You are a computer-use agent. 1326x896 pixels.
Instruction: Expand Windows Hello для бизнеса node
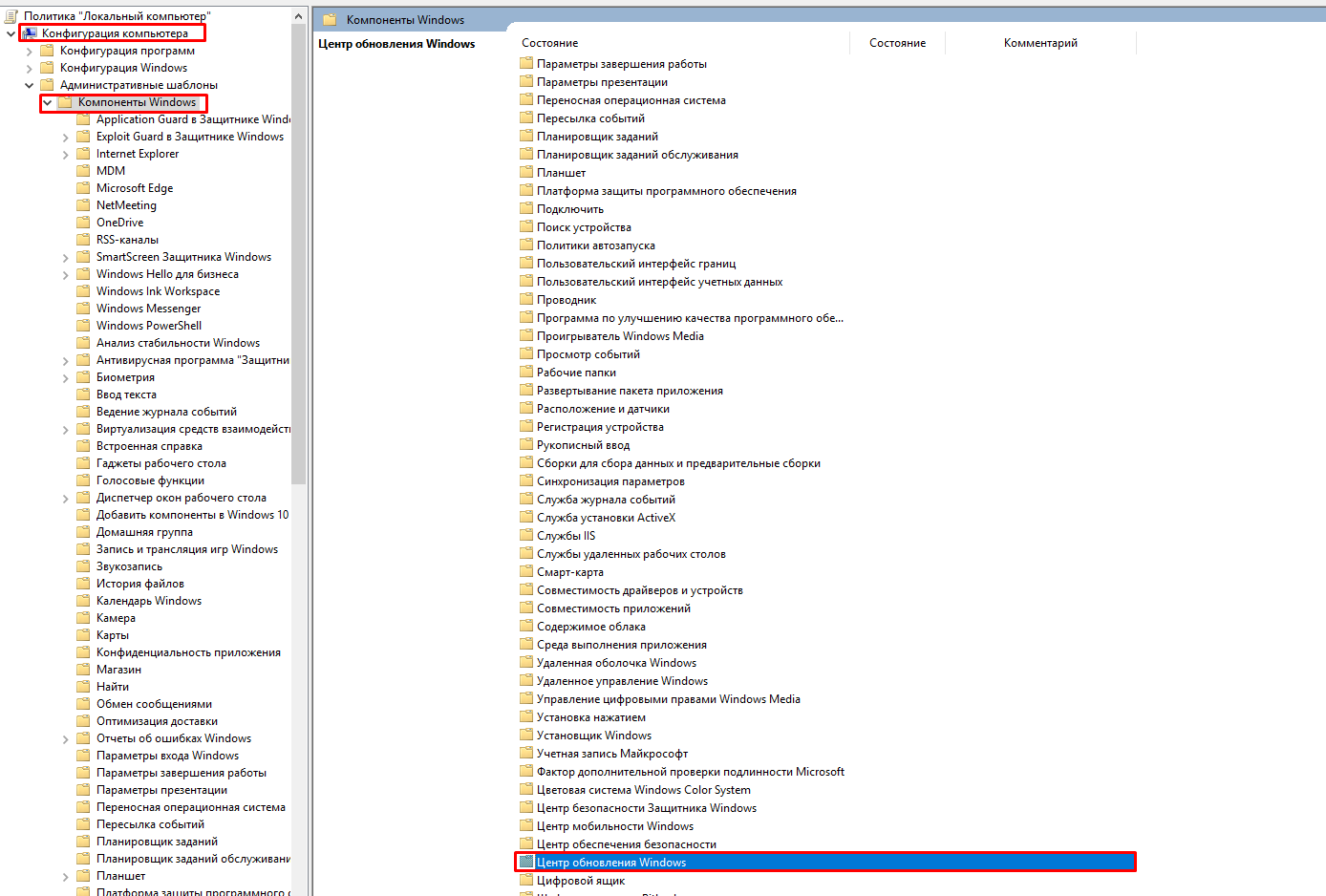pyautogui.click(x=65, y=275)
